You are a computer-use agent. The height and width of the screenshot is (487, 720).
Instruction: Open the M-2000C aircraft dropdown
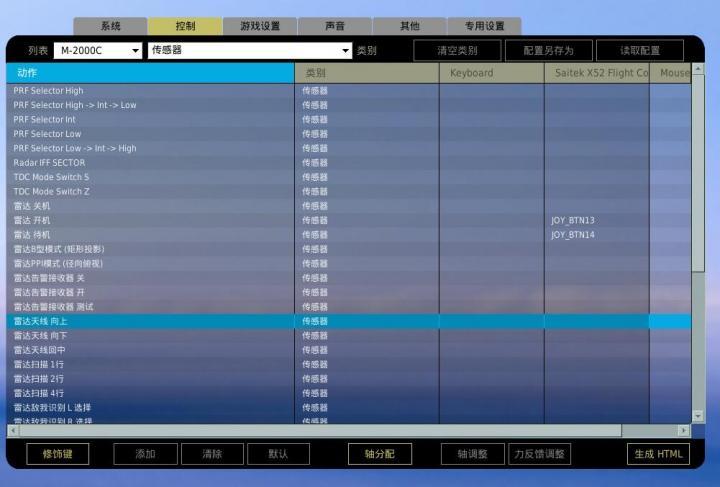tap(98, 50)
